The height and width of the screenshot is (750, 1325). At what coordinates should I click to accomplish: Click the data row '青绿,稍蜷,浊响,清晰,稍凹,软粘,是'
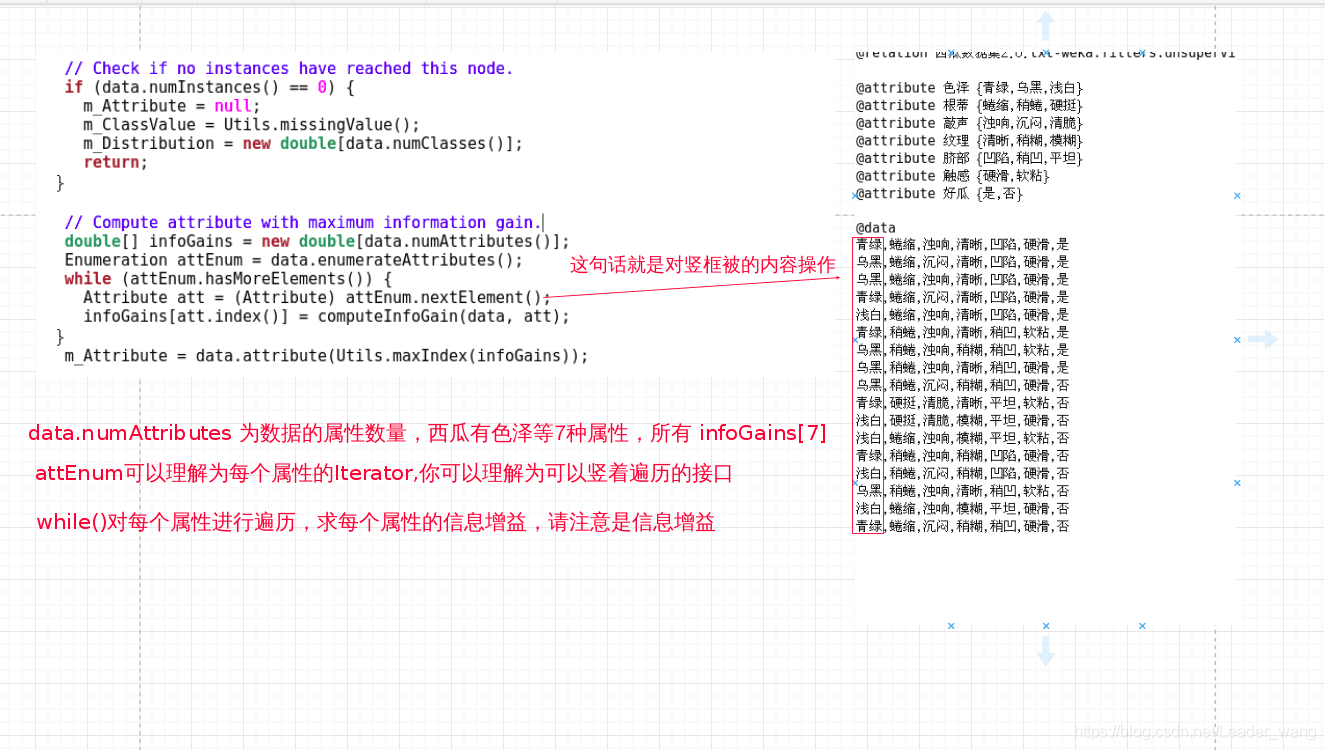click(x=962, y=332)
